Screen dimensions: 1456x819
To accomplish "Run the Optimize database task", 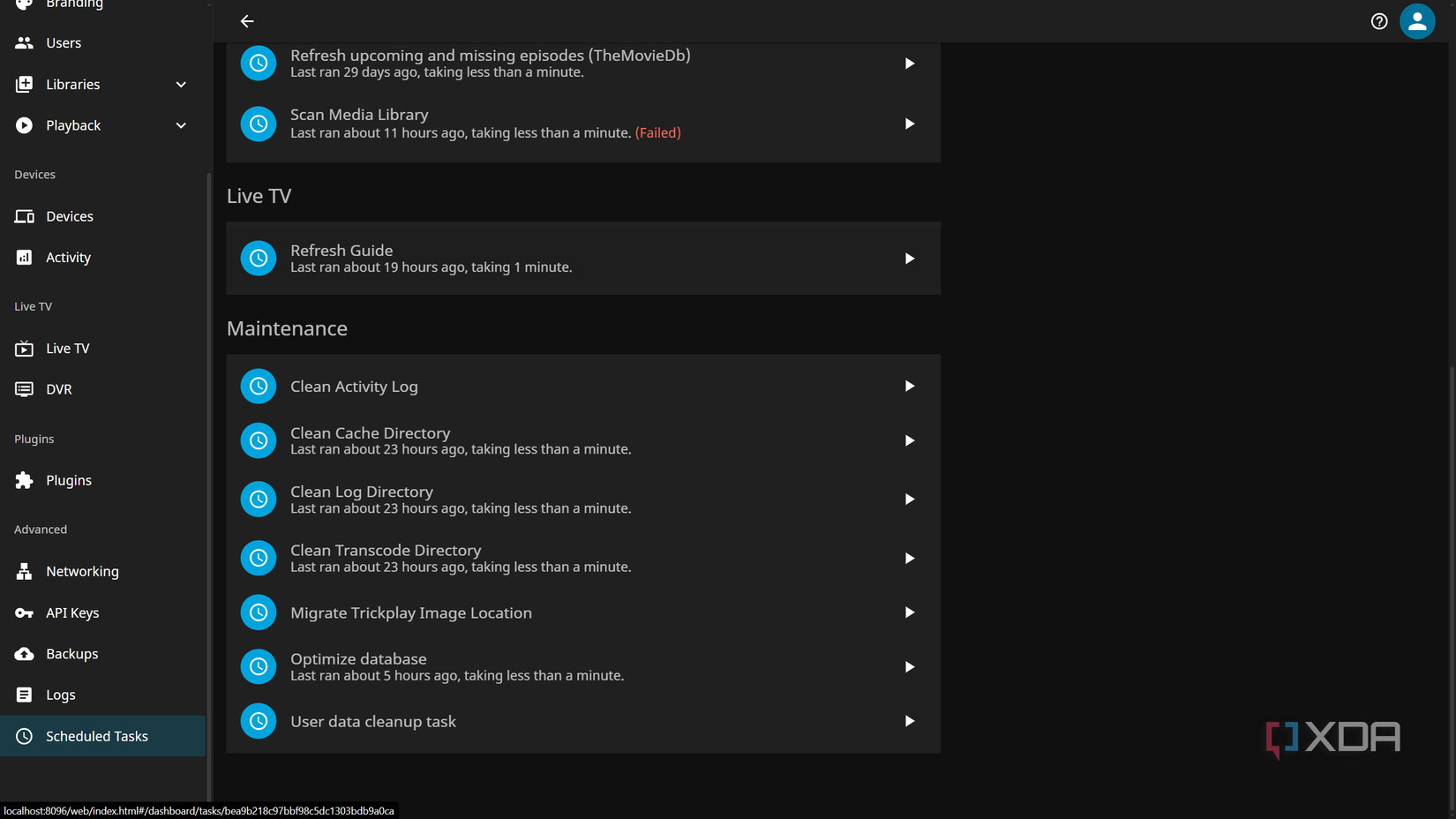I will tap(909, 667).
